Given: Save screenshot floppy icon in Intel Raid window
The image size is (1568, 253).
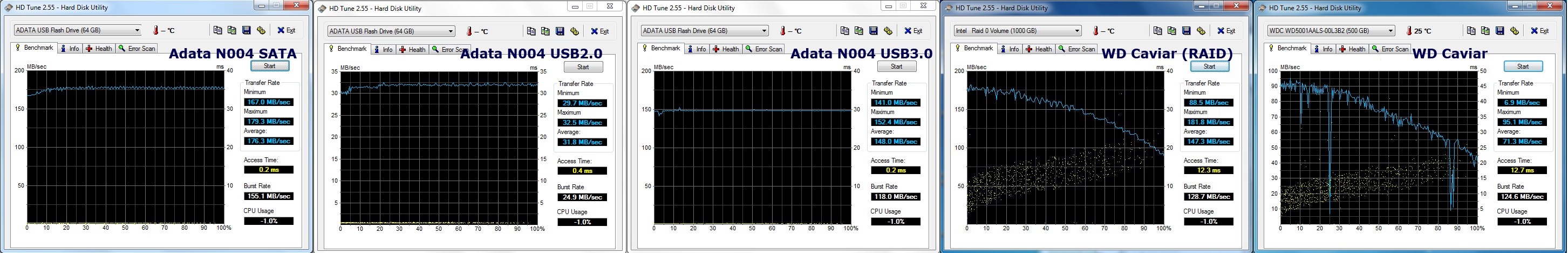Looking at the screenshot, I should pyautogui.click(x=1187, y=30).
